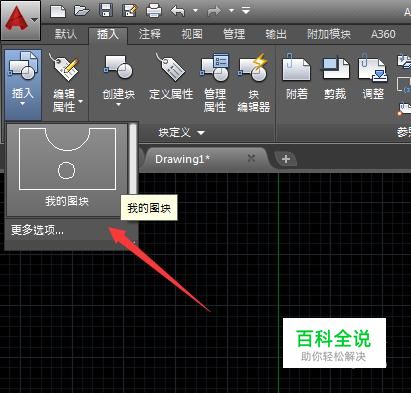
Task: Expand the 插入 button dropdown arrow
Action: [23, 104]
